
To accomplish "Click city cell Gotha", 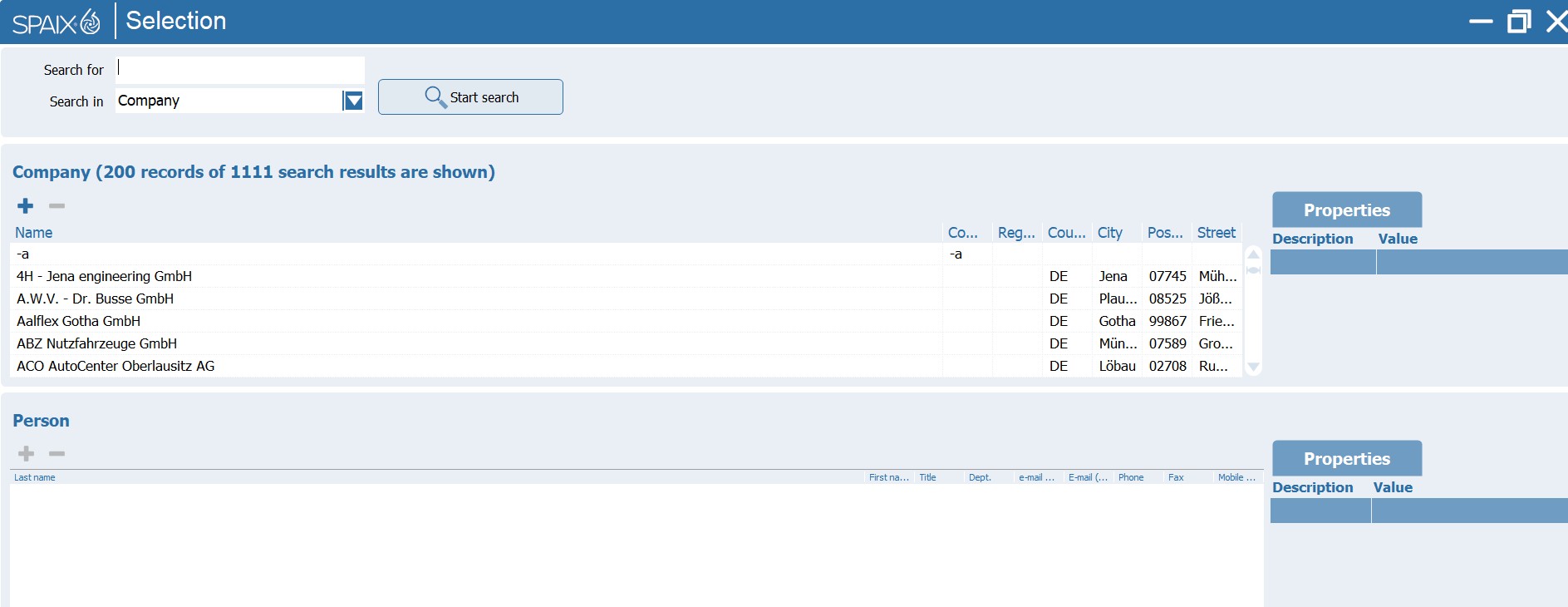I will pyautogui.click(x=1117, y=321).
